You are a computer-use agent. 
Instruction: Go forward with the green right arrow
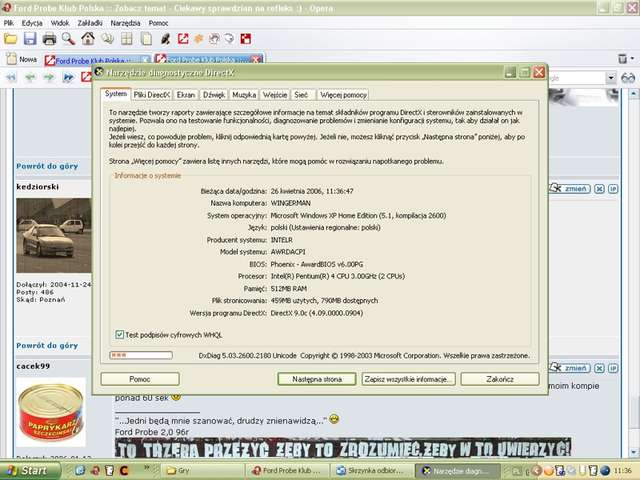49,77
